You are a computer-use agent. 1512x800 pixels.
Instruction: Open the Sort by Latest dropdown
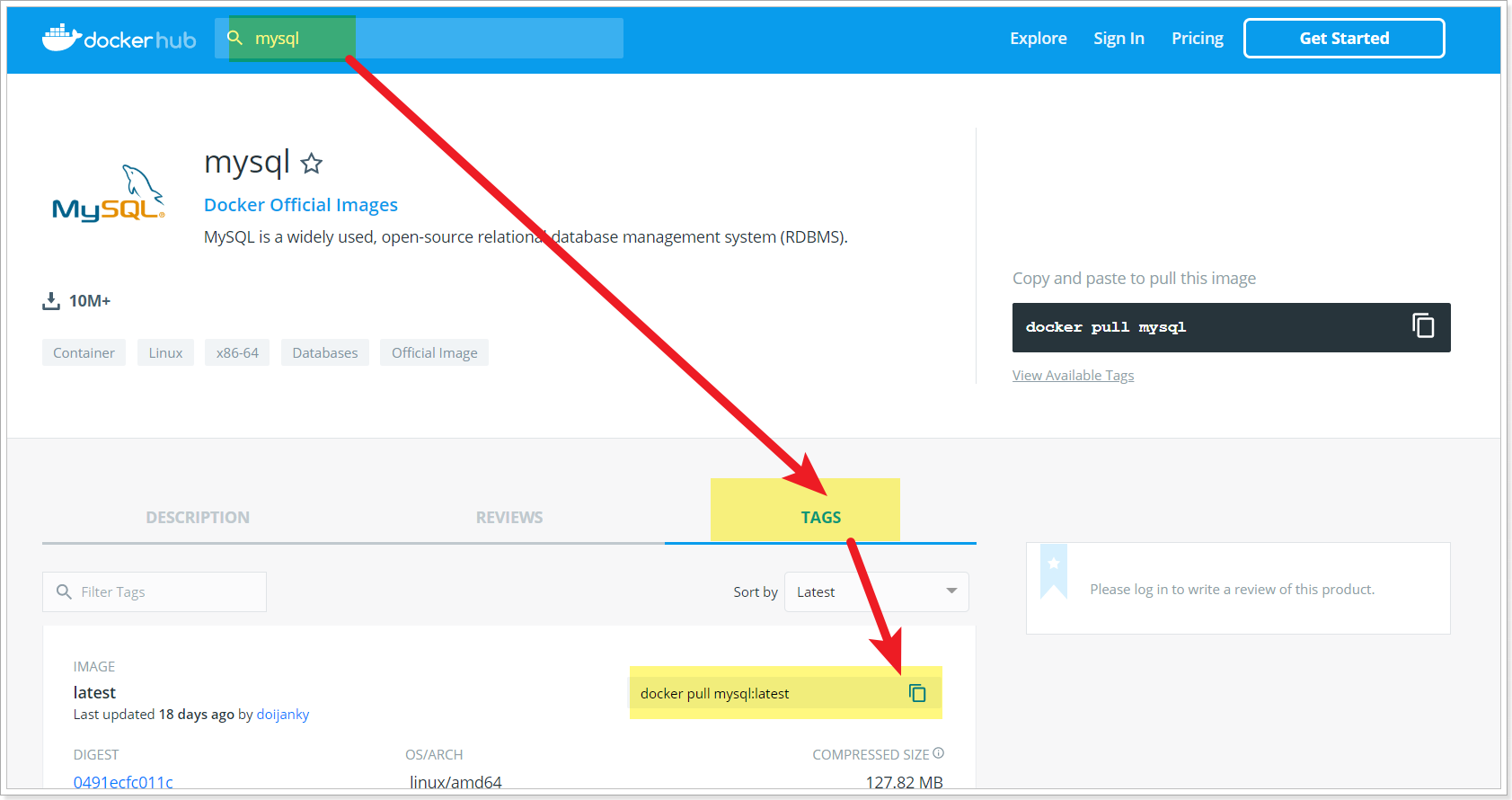(x=876, y=591)
